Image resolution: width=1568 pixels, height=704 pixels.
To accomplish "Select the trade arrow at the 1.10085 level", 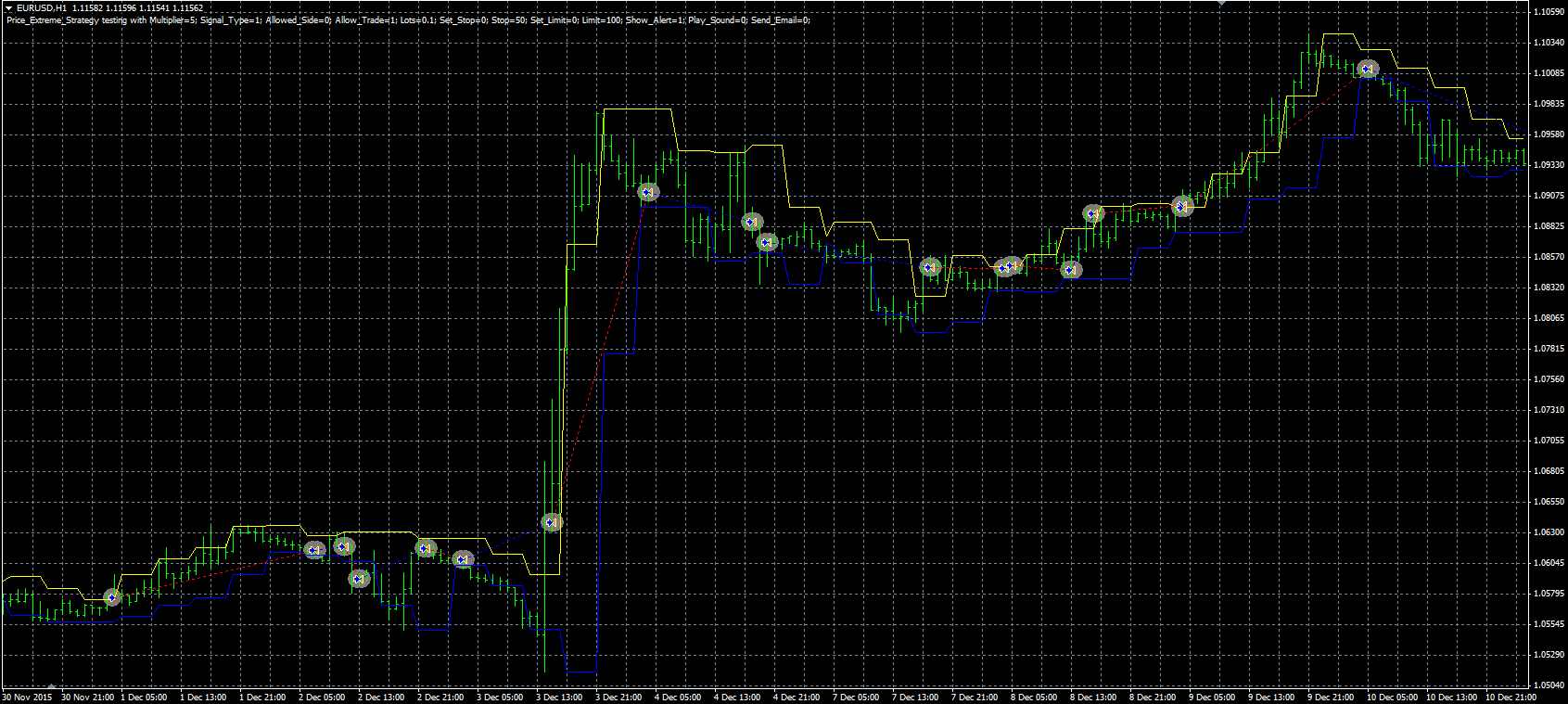I will click(x=1368, y=69).
